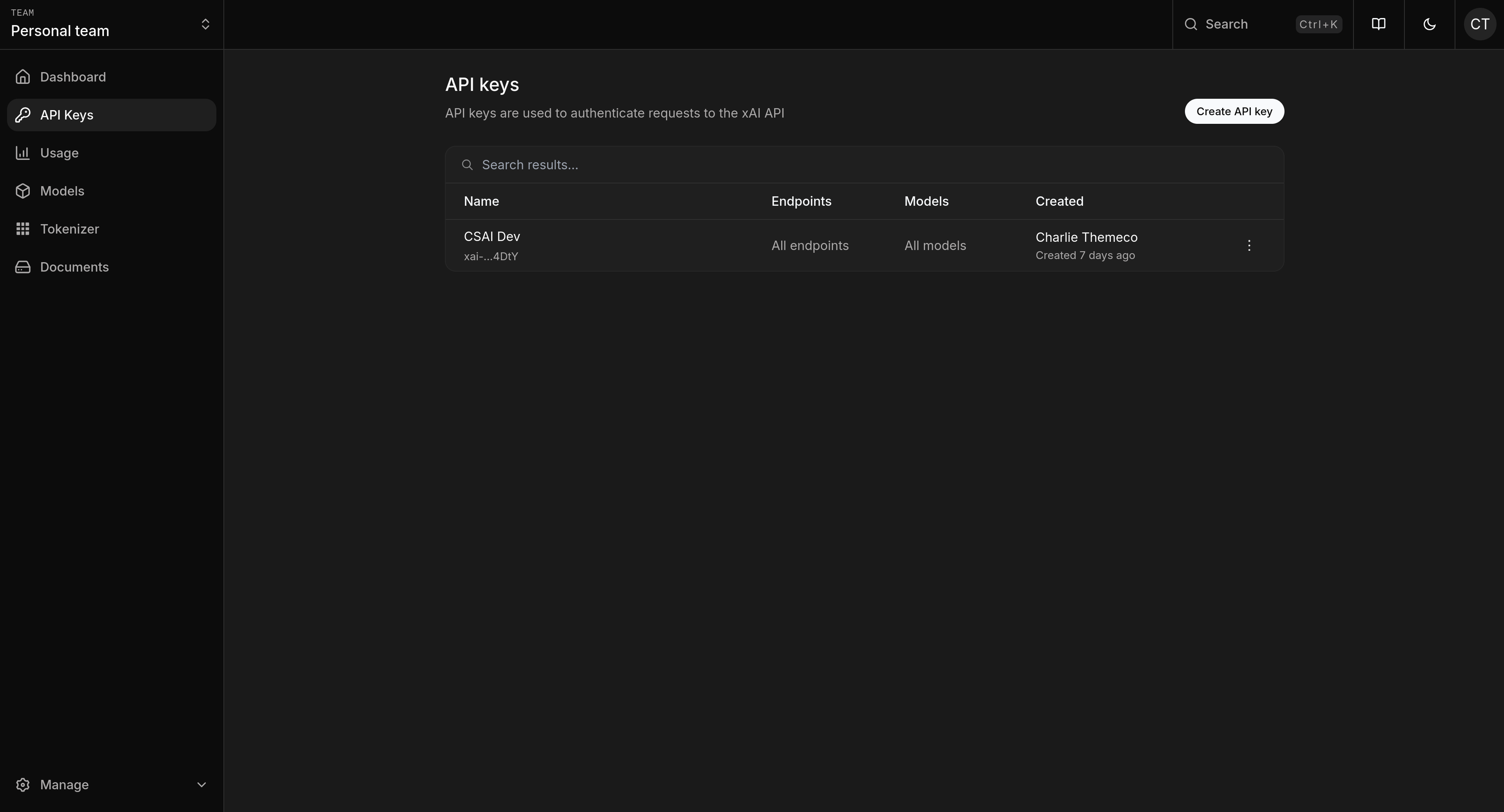The height and width of the screenshot is (812, 1504).
Task: Click the Create API key button
Action: click(x=1234, y=112)
